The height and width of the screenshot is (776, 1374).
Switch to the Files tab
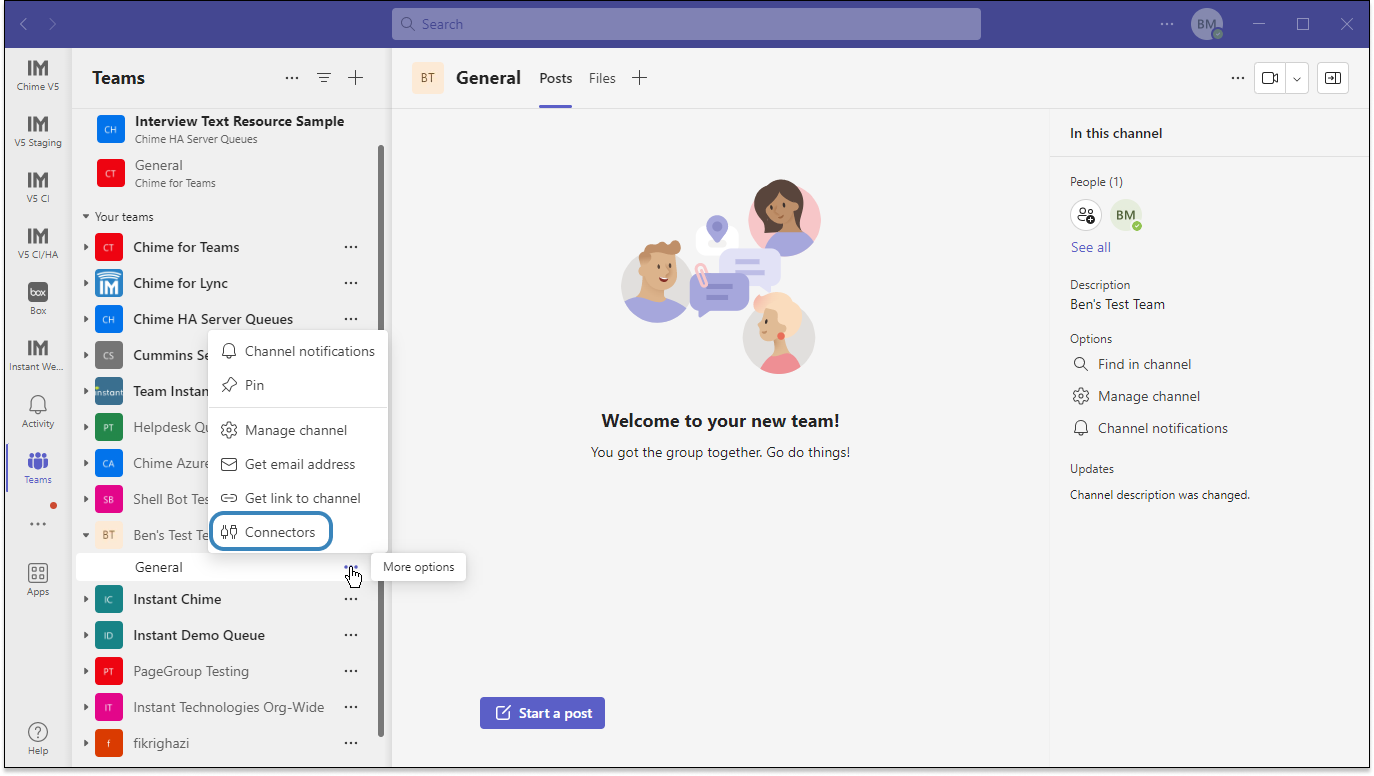[x=602, y=78]
